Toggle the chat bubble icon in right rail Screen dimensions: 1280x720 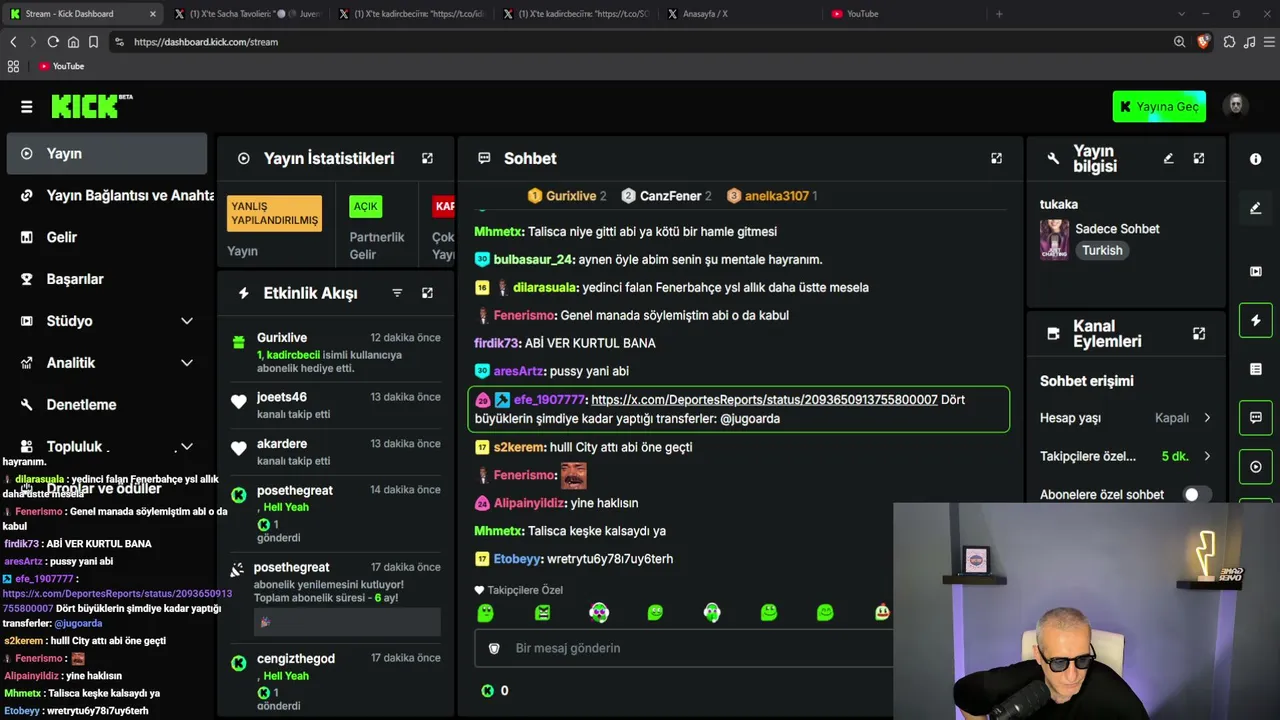tap(1256, 418)
